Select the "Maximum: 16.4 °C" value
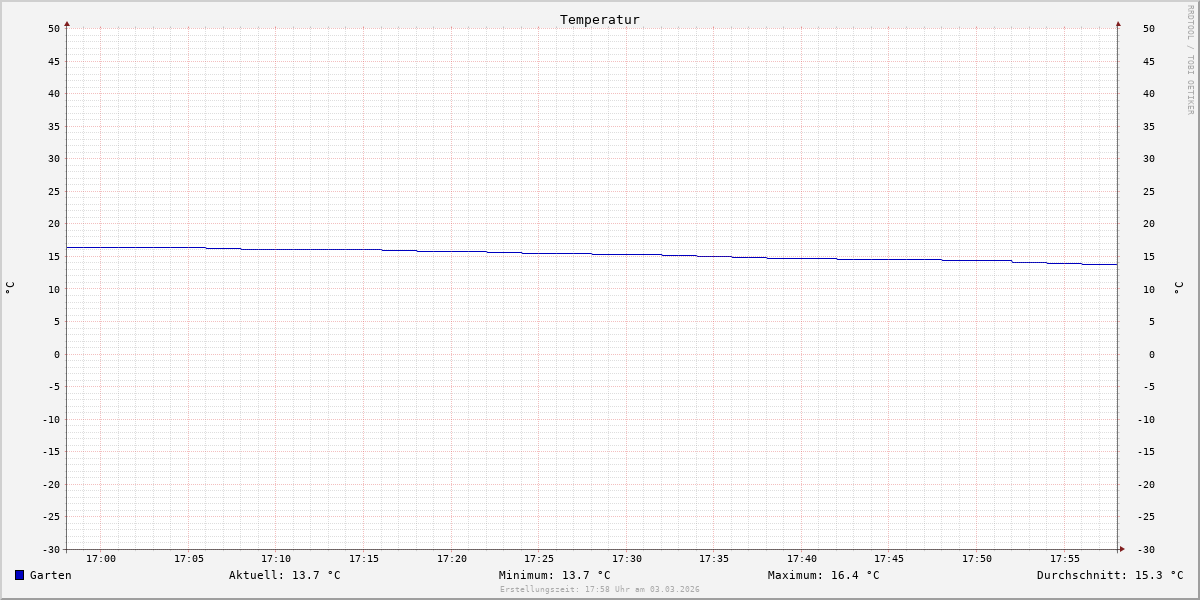 tap(824, 575)
